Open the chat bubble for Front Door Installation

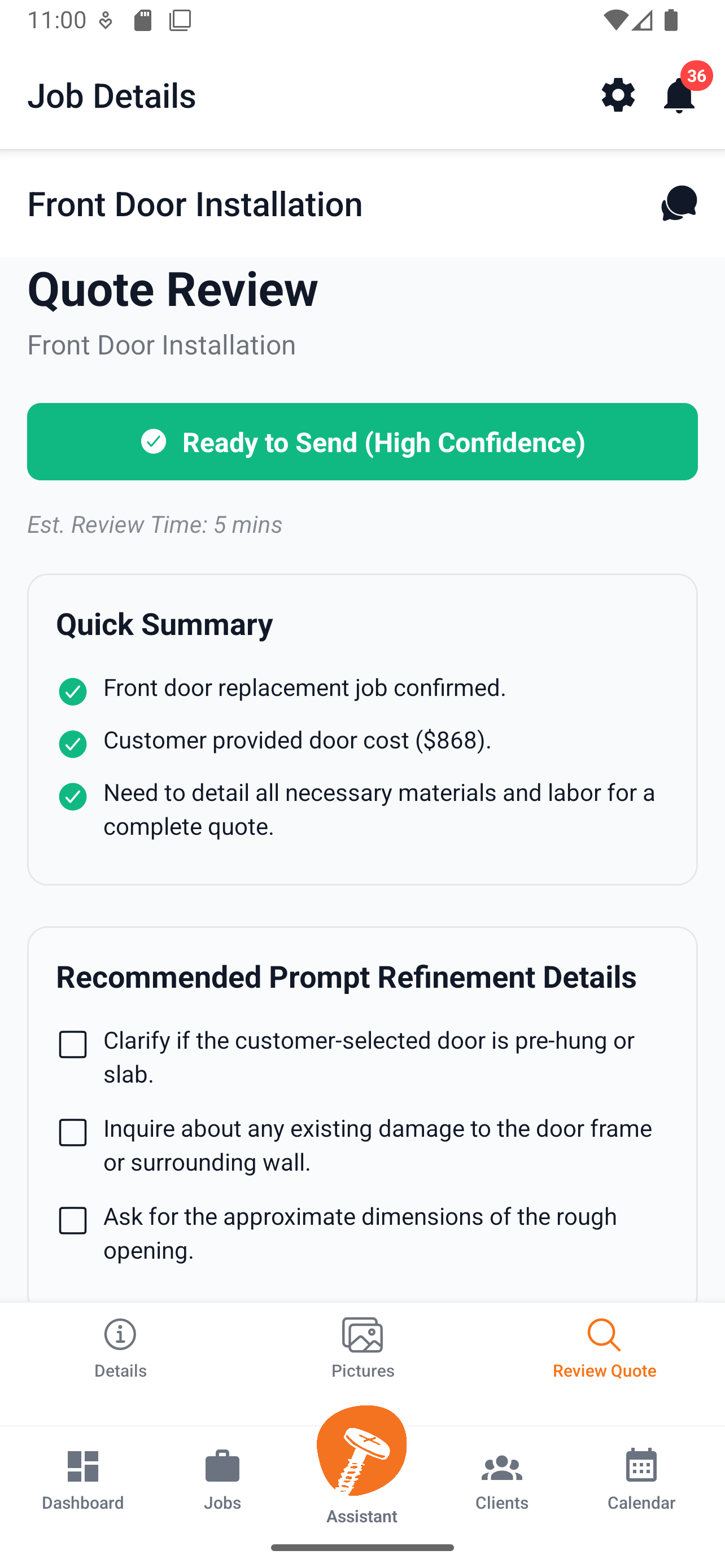[678, 203]
